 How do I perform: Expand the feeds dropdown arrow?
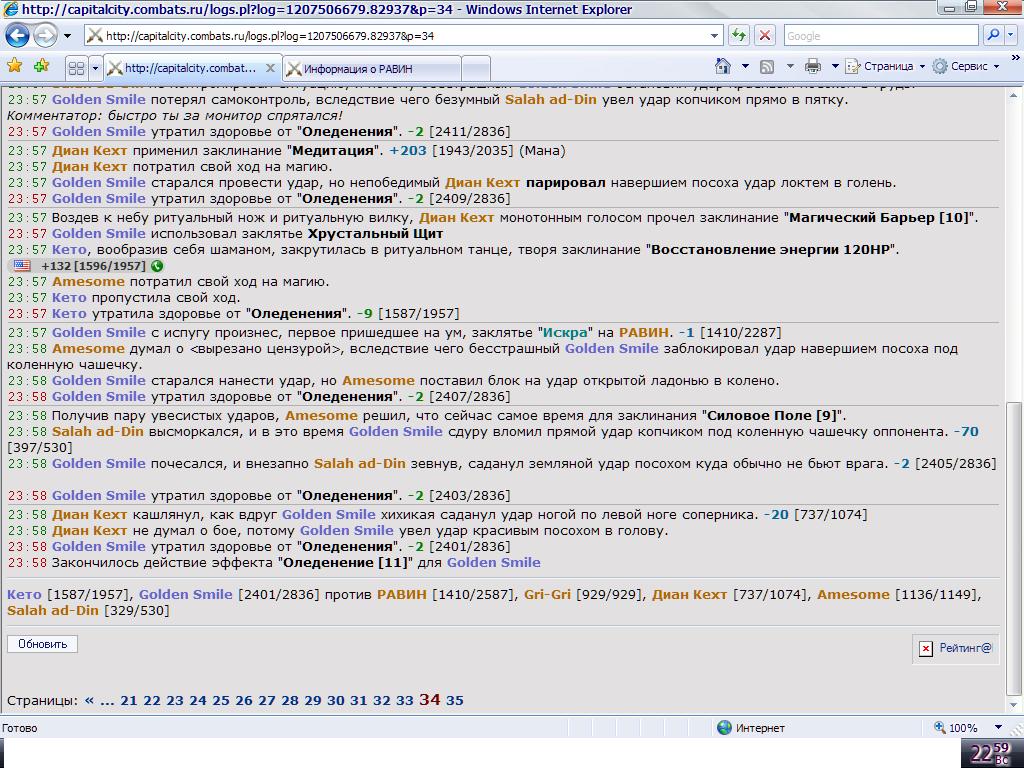790,67
